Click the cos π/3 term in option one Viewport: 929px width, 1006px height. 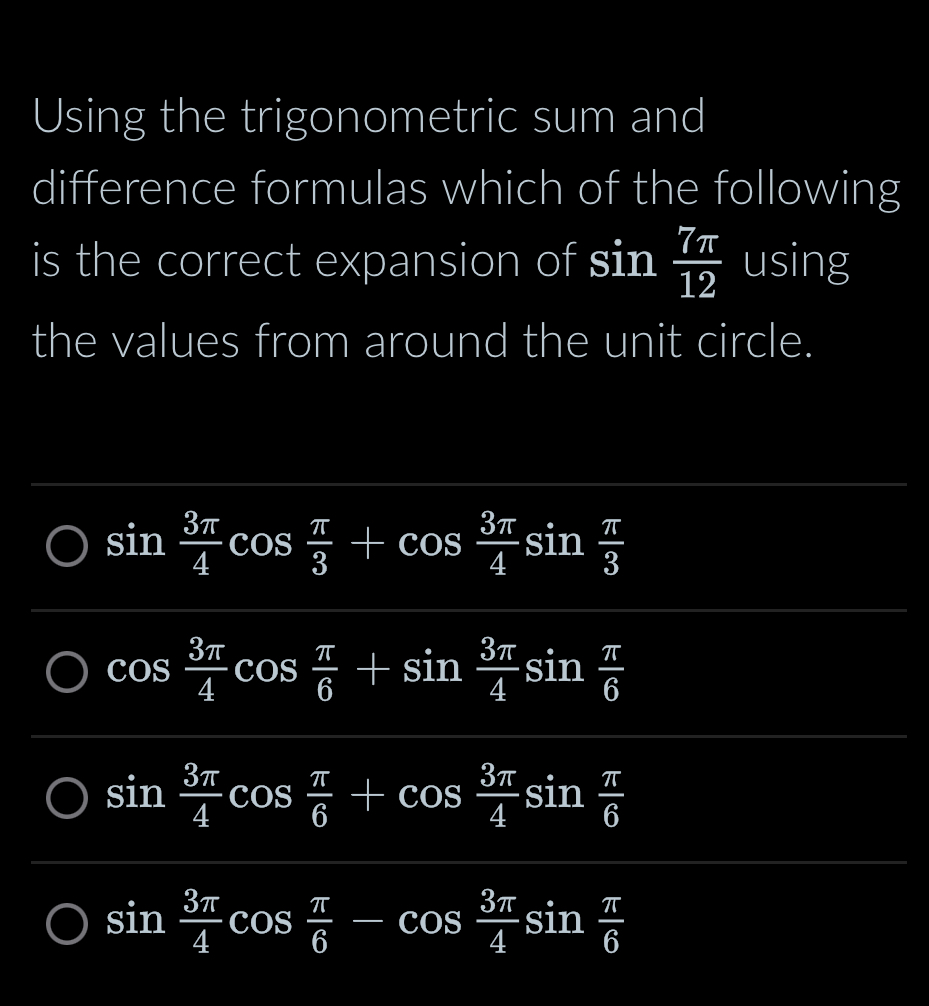point(284,545)
